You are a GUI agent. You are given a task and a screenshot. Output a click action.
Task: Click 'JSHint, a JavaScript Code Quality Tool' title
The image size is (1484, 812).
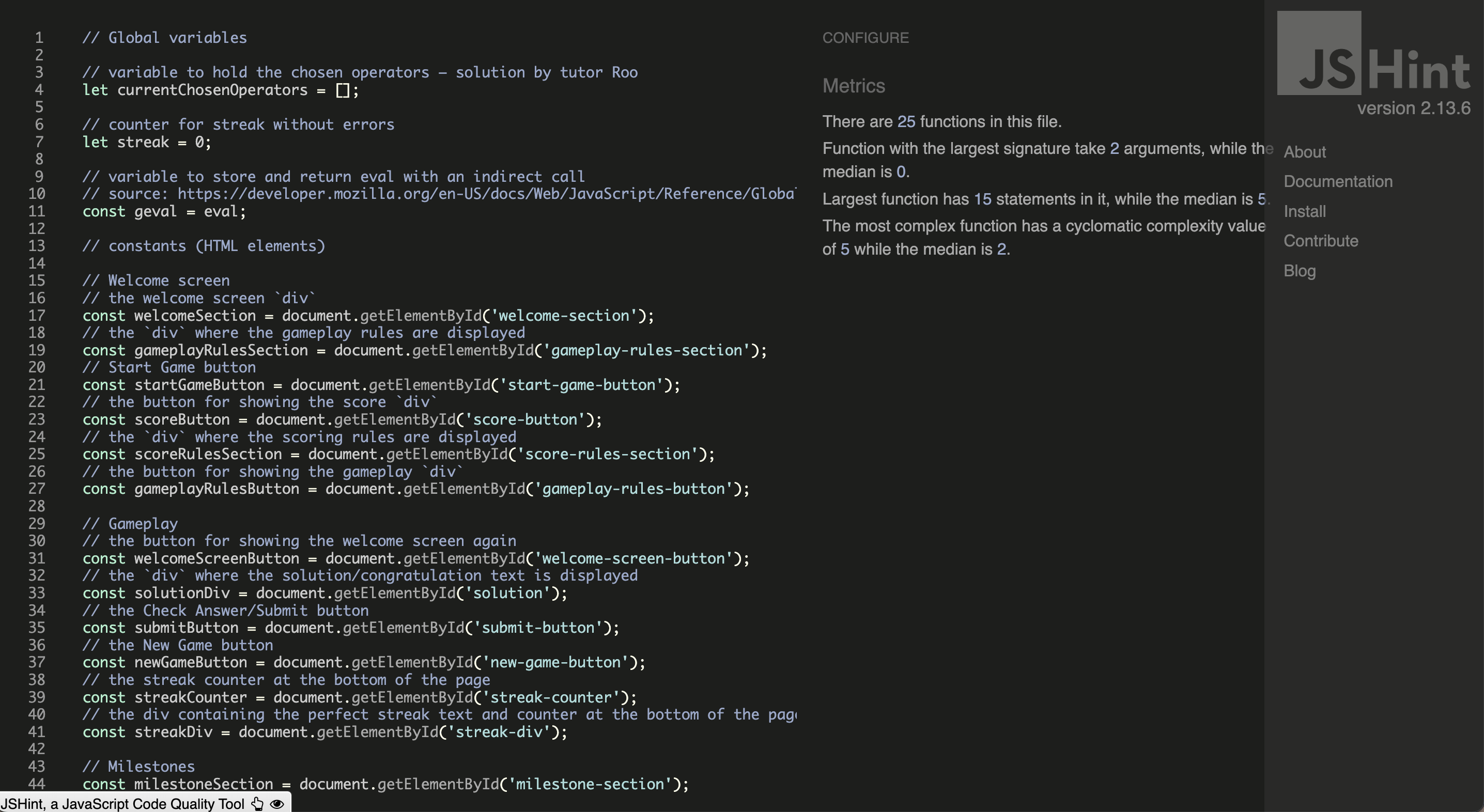122,804
